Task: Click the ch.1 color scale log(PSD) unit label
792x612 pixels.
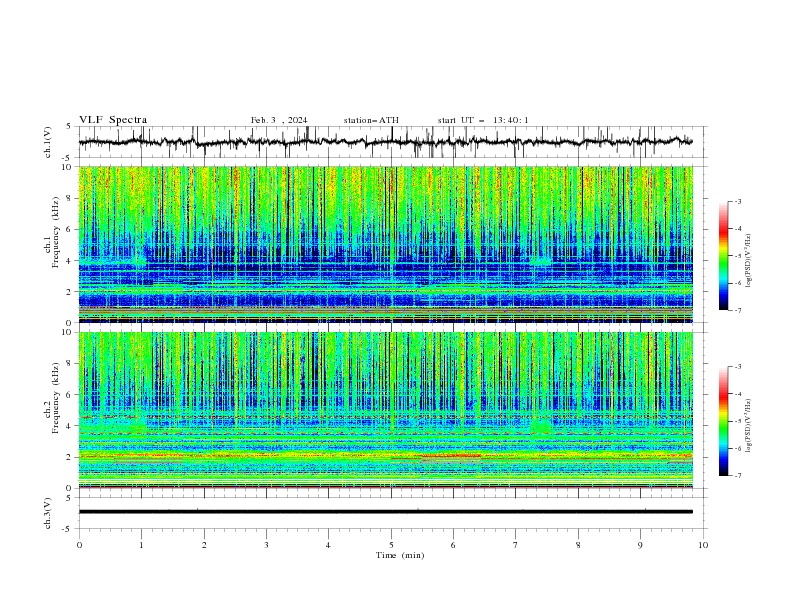Action: [x=748, y=261]
